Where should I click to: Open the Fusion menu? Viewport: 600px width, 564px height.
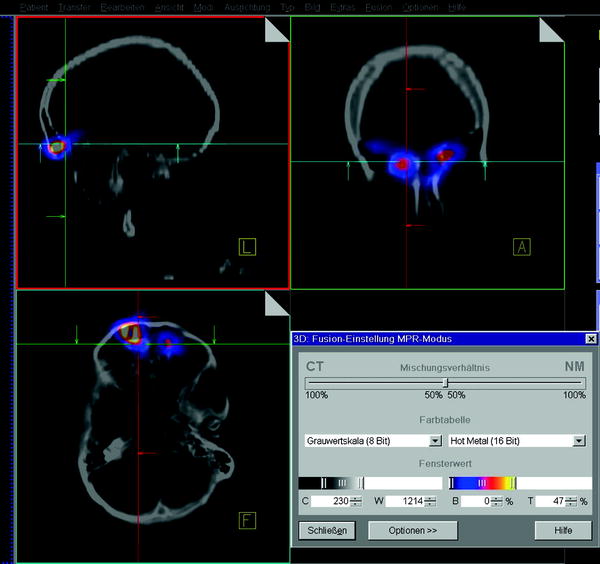click(x=377, y=7)
